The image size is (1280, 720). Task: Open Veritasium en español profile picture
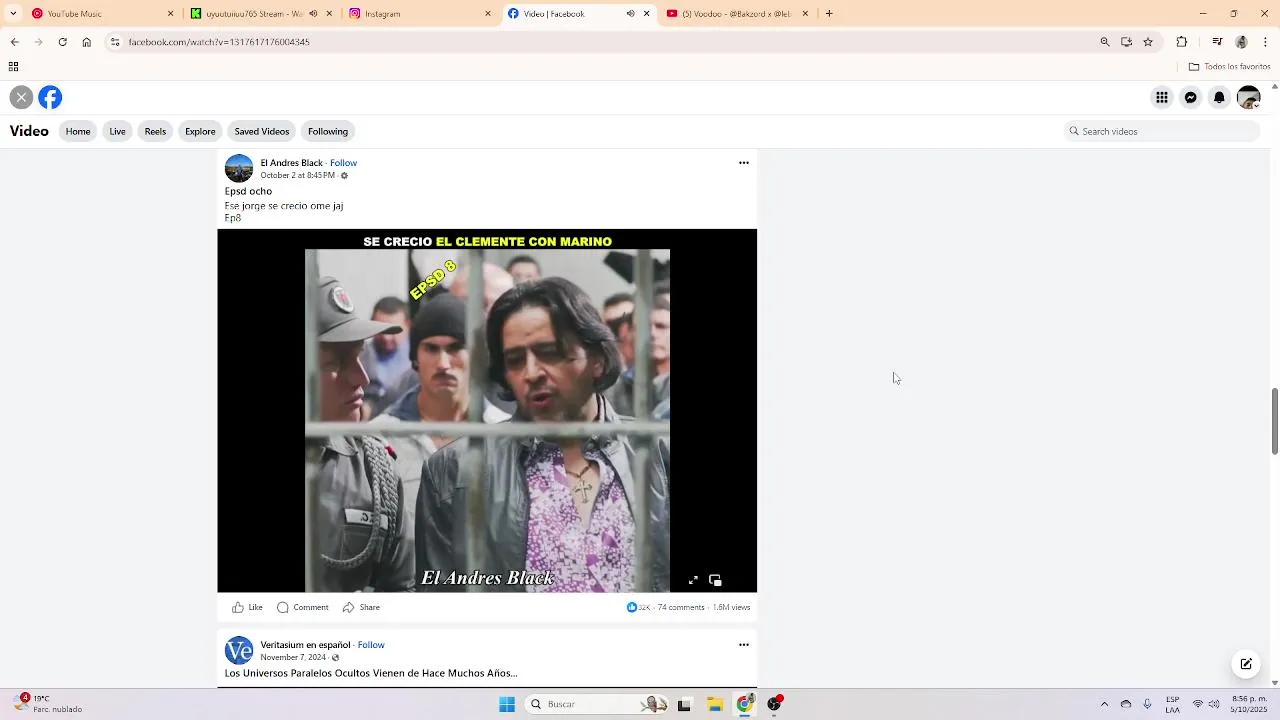click(239, 650)
